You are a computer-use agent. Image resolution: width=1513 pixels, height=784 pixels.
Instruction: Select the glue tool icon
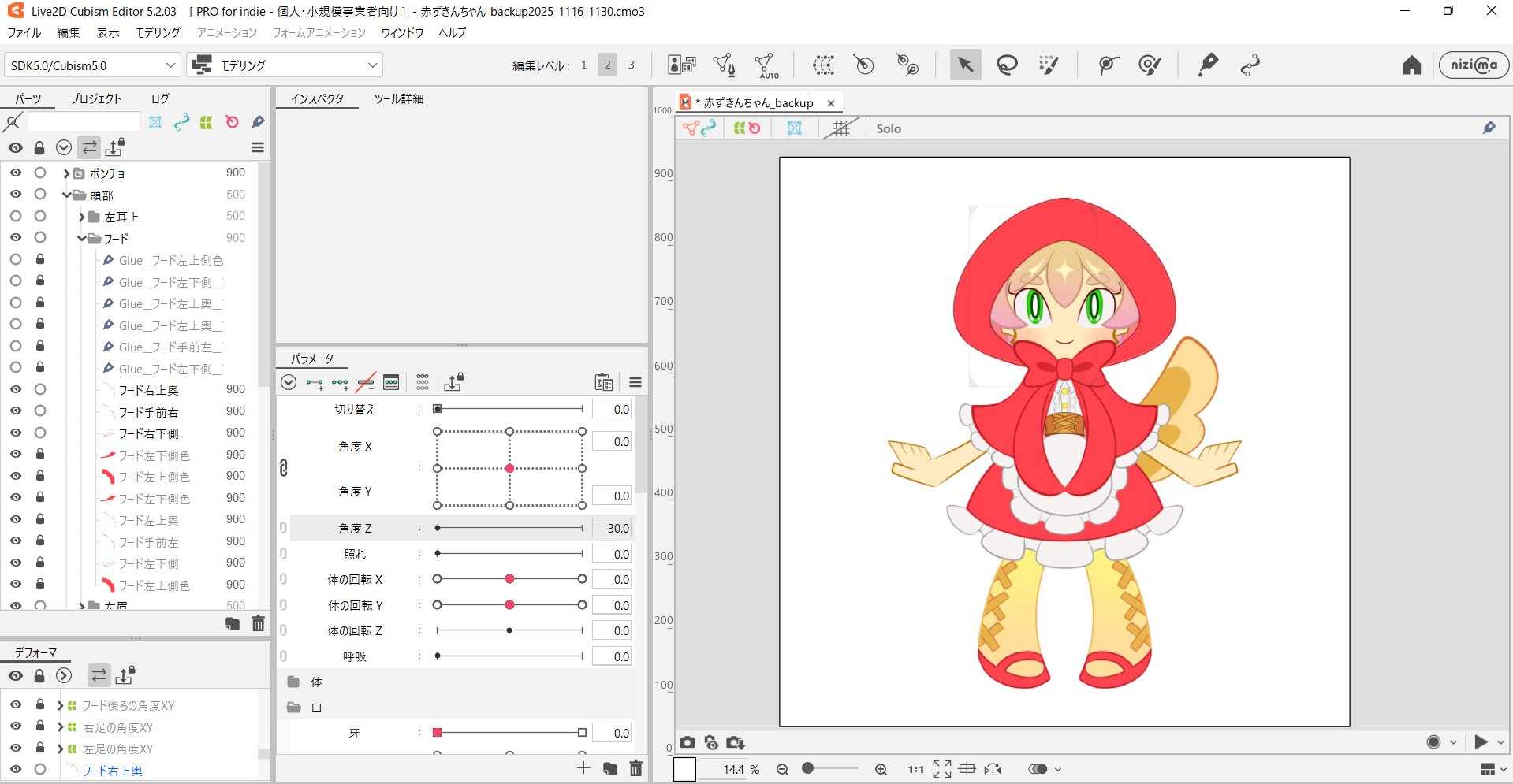coord(1207,65)
